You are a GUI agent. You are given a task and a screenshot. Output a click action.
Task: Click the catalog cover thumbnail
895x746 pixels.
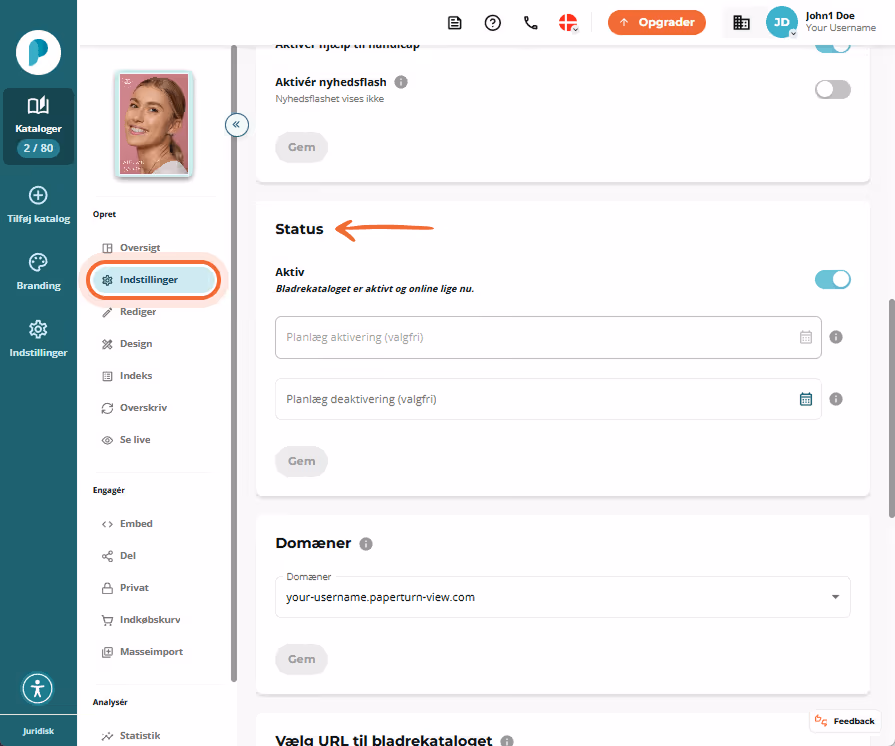[154, 124]
